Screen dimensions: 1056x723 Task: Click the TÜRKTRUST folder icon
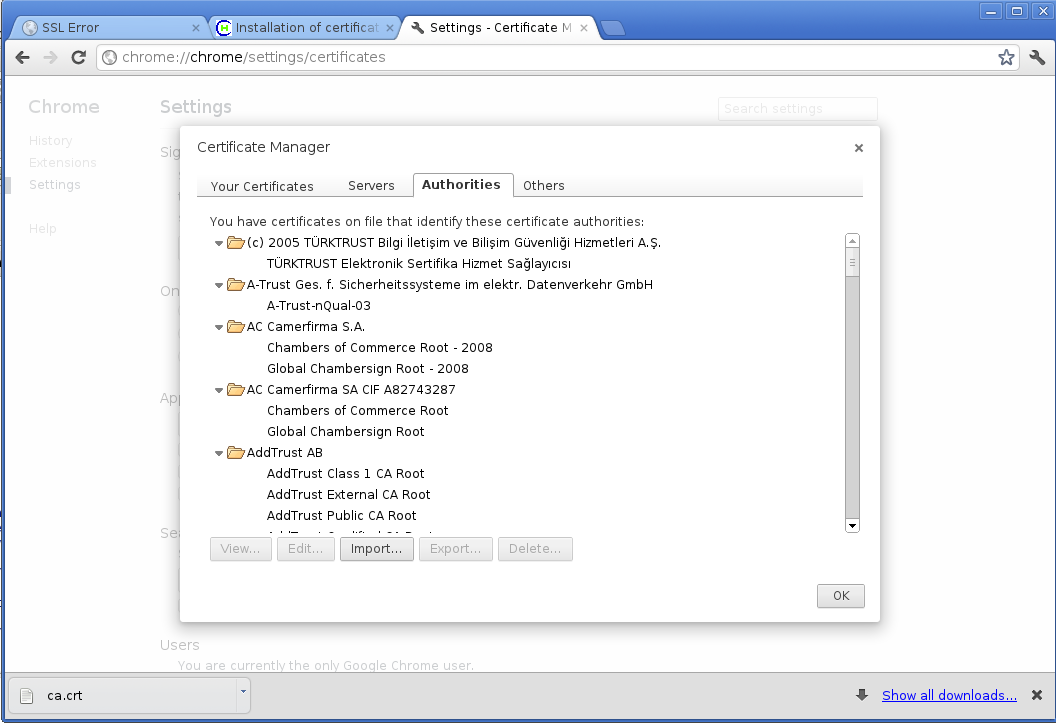click(x=236, y=242)
